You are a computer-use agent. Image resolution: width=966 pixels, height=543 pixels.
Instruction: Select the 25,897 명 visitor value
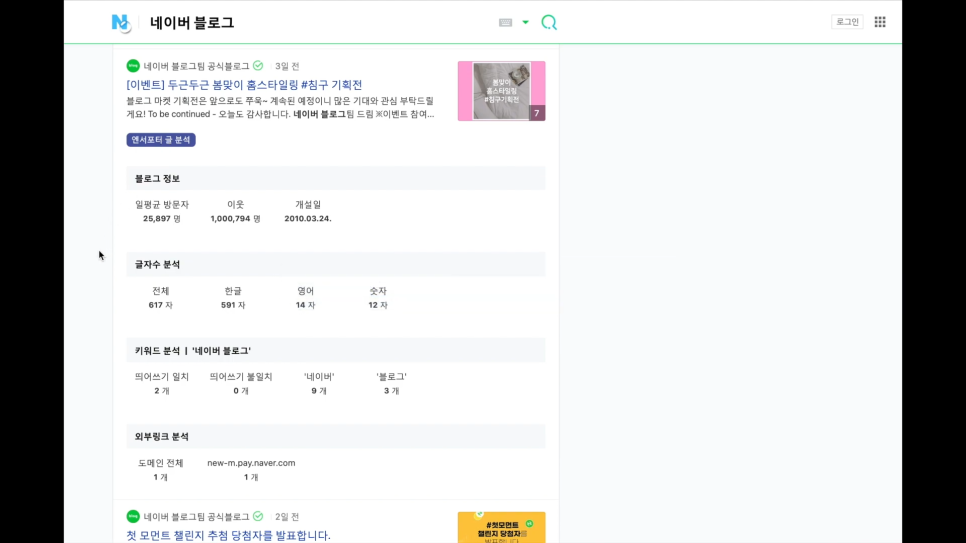point(162,219)
